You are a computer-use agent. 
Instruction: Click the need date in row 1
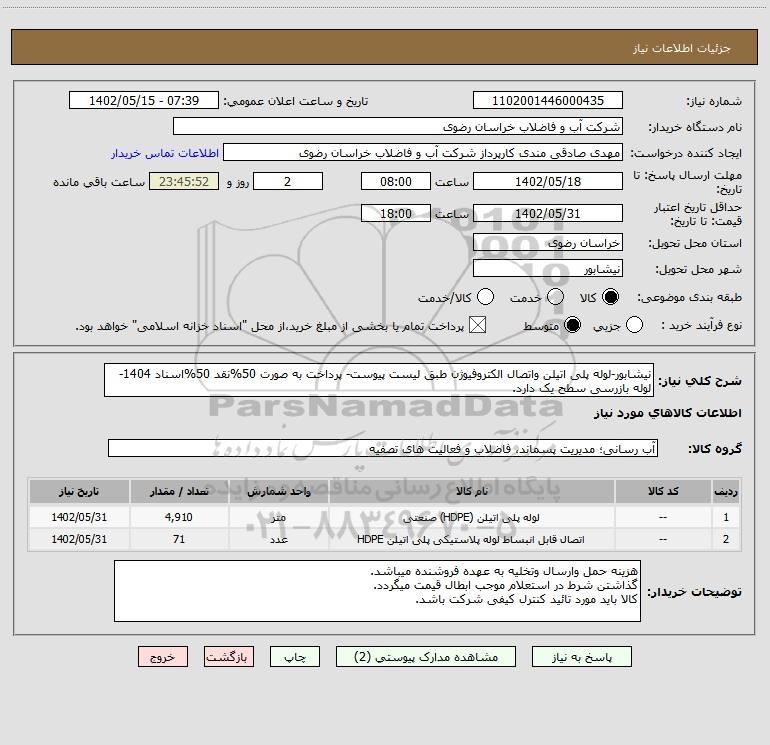[x=79, y=517]
